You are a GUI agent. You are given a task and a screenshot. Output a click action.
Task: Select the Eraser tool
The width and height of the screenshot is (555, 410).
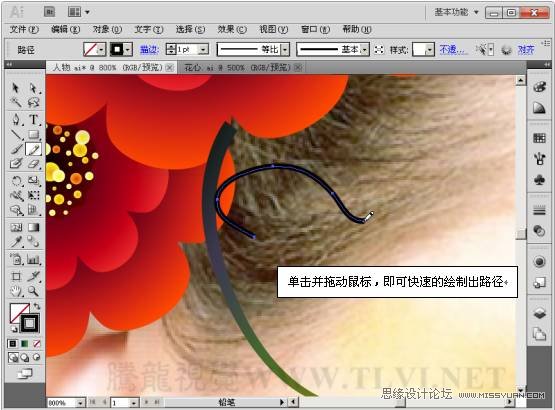coord(34,164)
